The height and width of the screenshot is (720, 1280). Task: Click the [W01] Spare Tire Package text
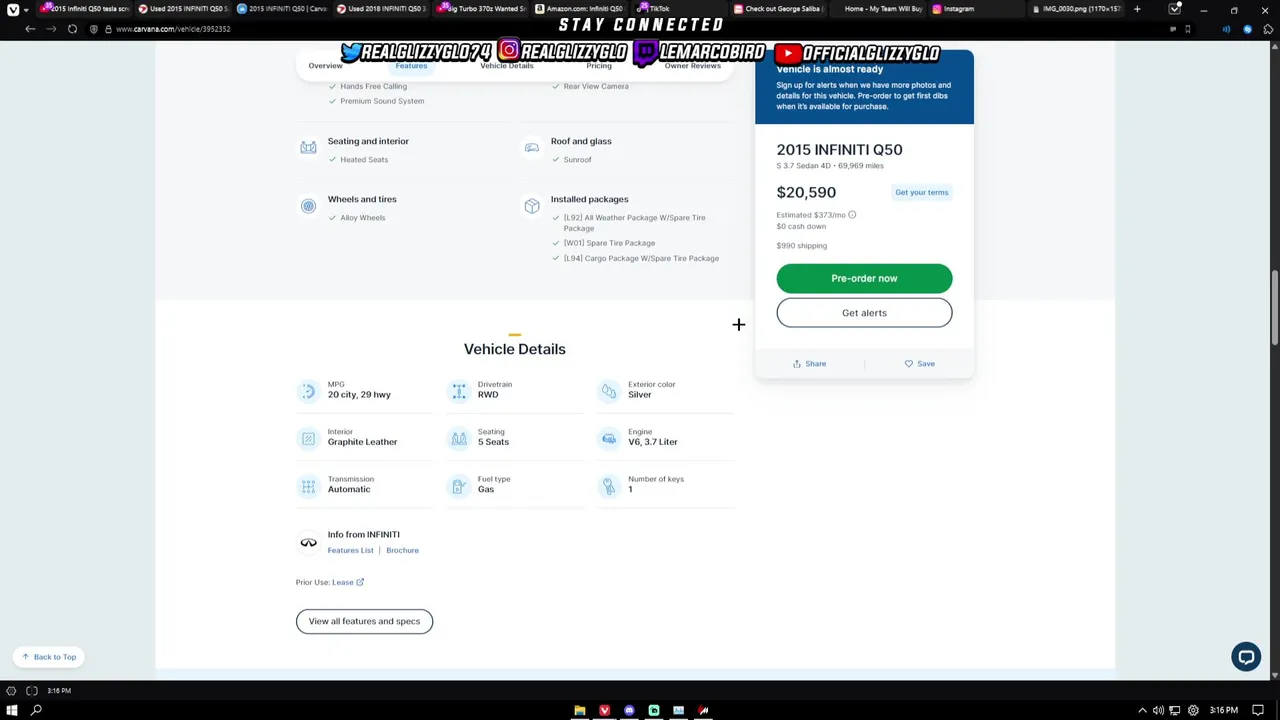[x=609, y=243]
